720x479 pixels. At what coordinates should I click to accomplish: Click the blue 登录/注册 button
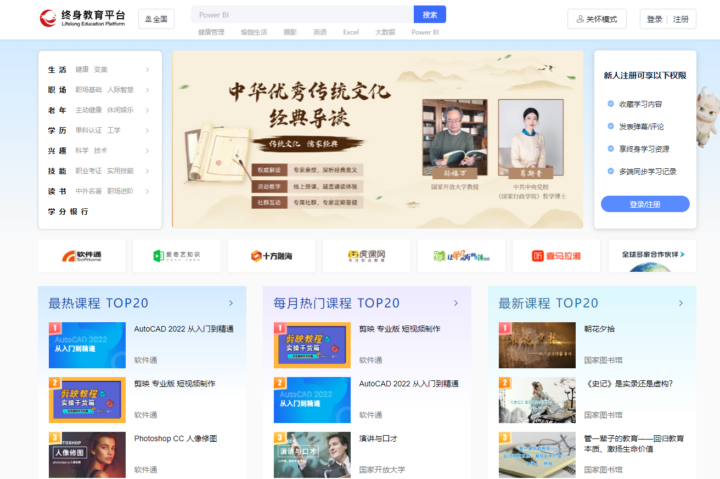(645, 204)
